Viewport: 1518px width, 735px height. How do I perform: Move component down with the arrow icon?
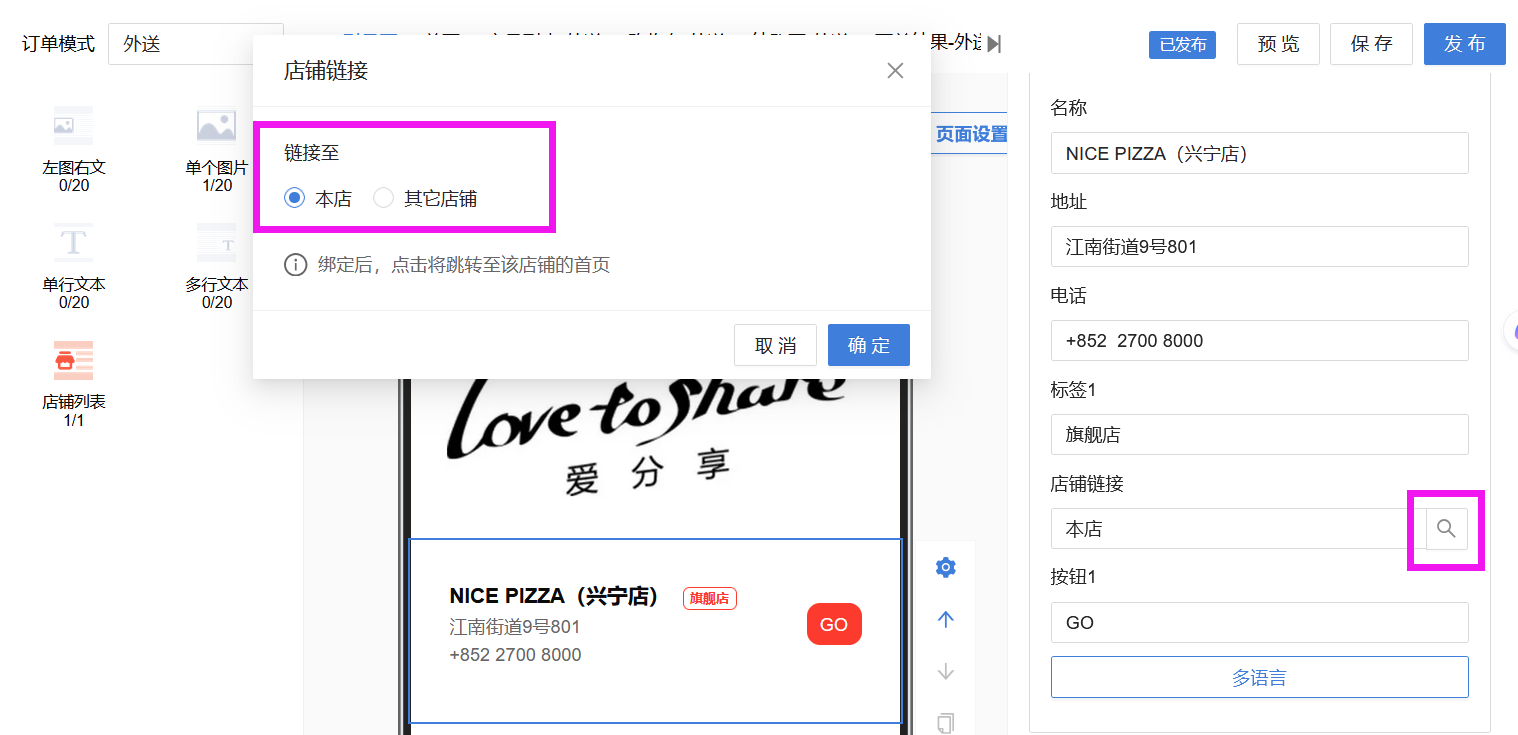click(x=945, y=672)
